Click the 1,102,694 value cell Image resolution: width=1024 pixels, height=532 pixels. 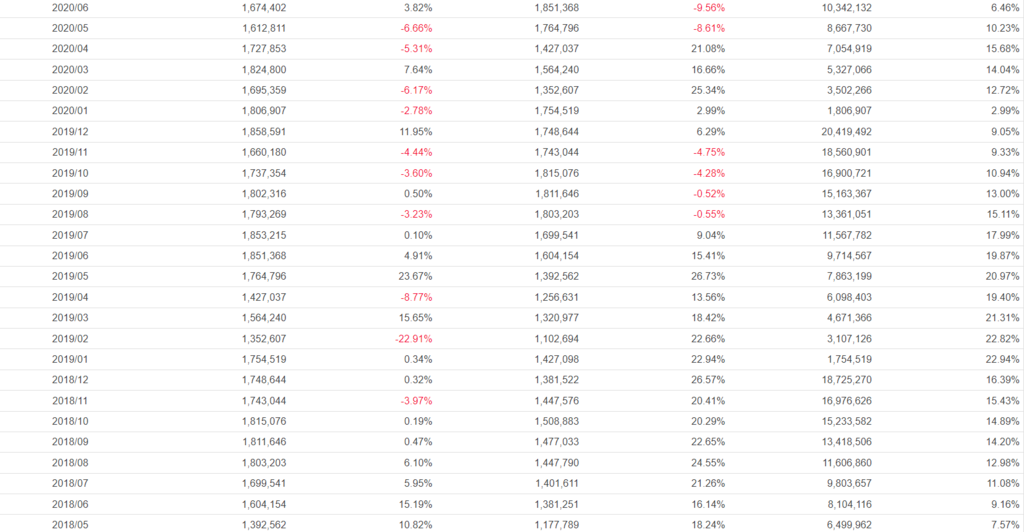click(550, 339)
